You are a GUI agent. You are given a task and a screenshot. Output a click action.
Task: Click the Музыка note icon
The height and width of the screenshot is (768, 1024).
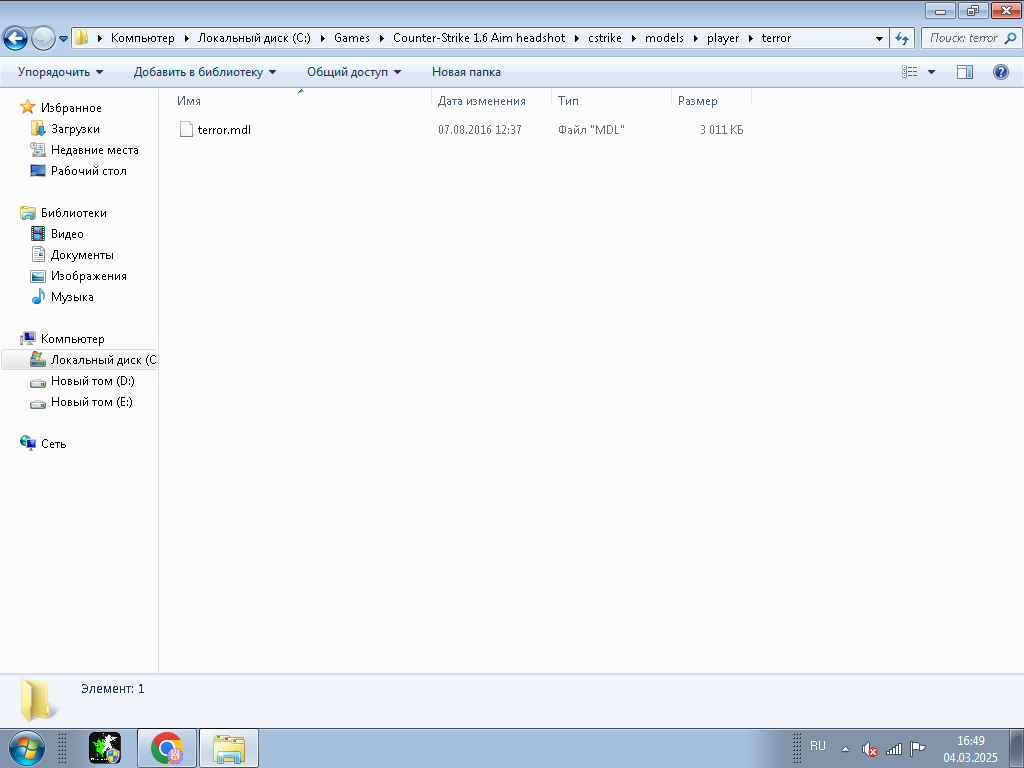pyautogui.click(x=38, y=296)
